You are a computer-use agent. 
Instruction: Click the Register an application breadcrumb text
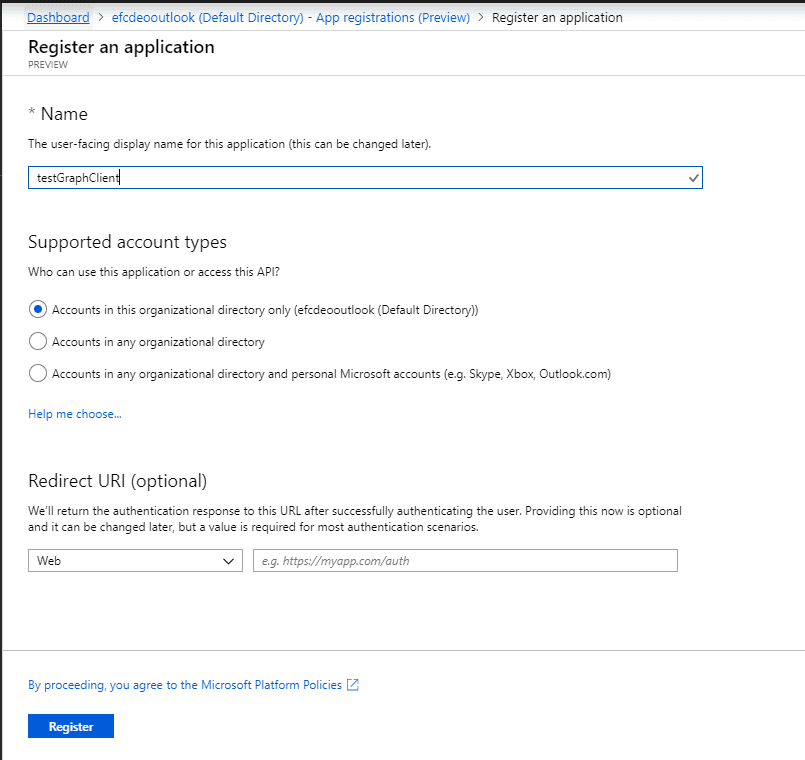(x=557, y=17)
